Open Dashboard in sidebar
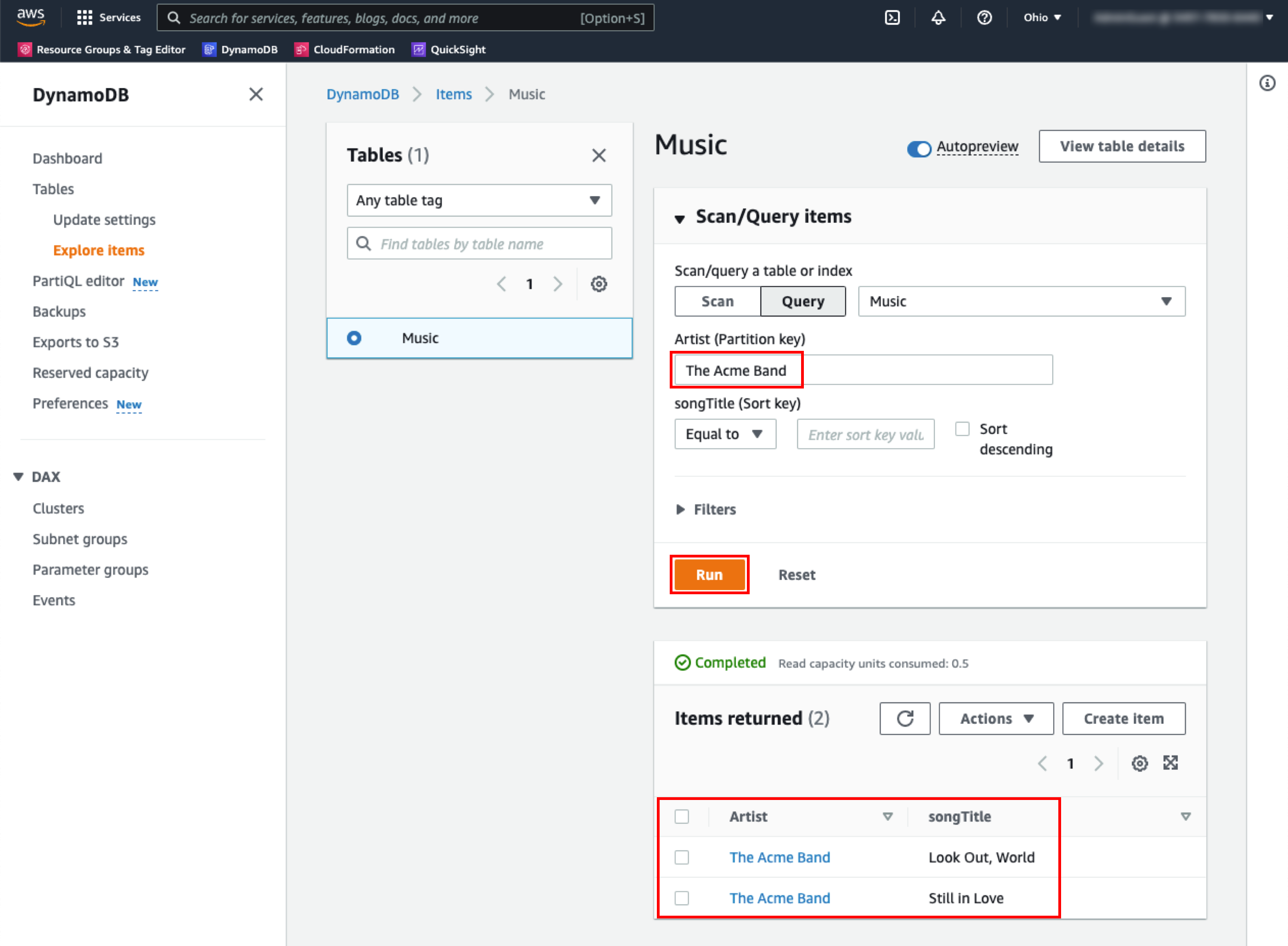Viewport: 1288px width, 946px height. click(x=68, y=158)
